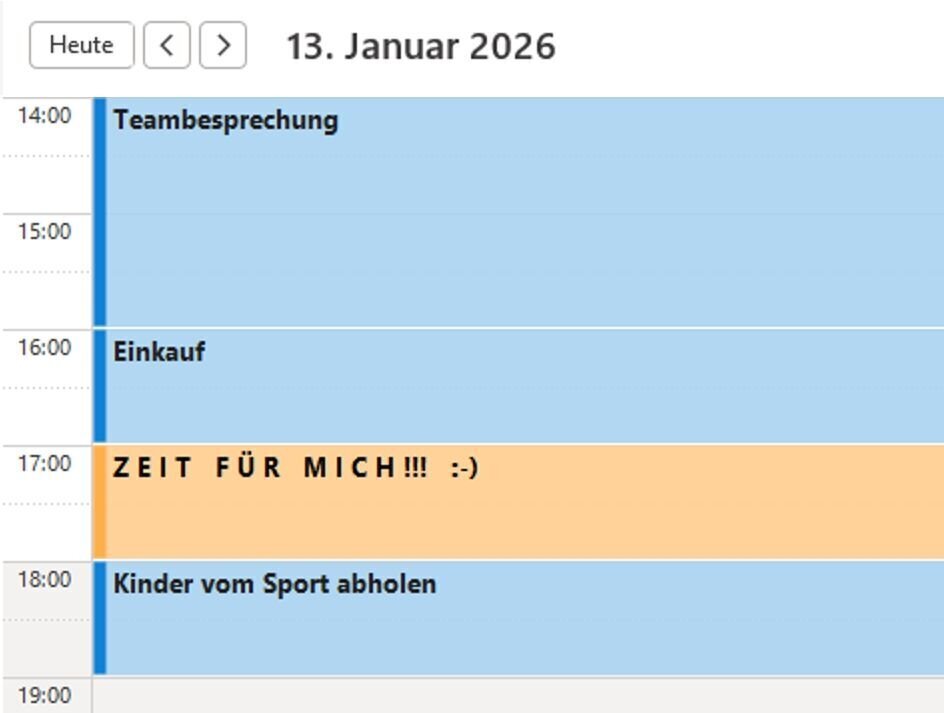This screenshot has height=713, width=944.
Task: Click the blue bar of Einkauf
Action: click(100, 386)
